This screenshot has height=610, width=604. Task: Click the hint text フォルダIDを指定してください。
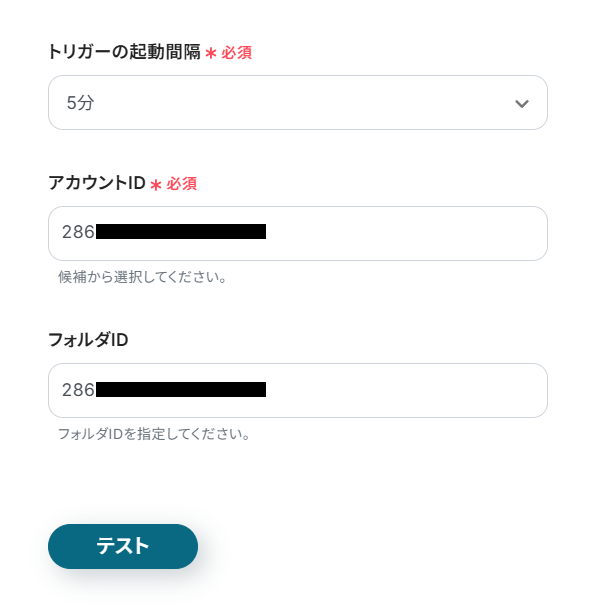tap(154, 434)
